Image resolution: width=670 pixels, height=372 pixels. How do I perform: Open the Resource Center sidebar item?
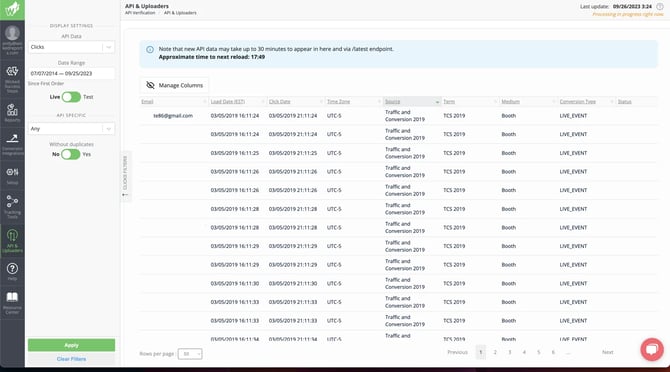coord(12,302)
